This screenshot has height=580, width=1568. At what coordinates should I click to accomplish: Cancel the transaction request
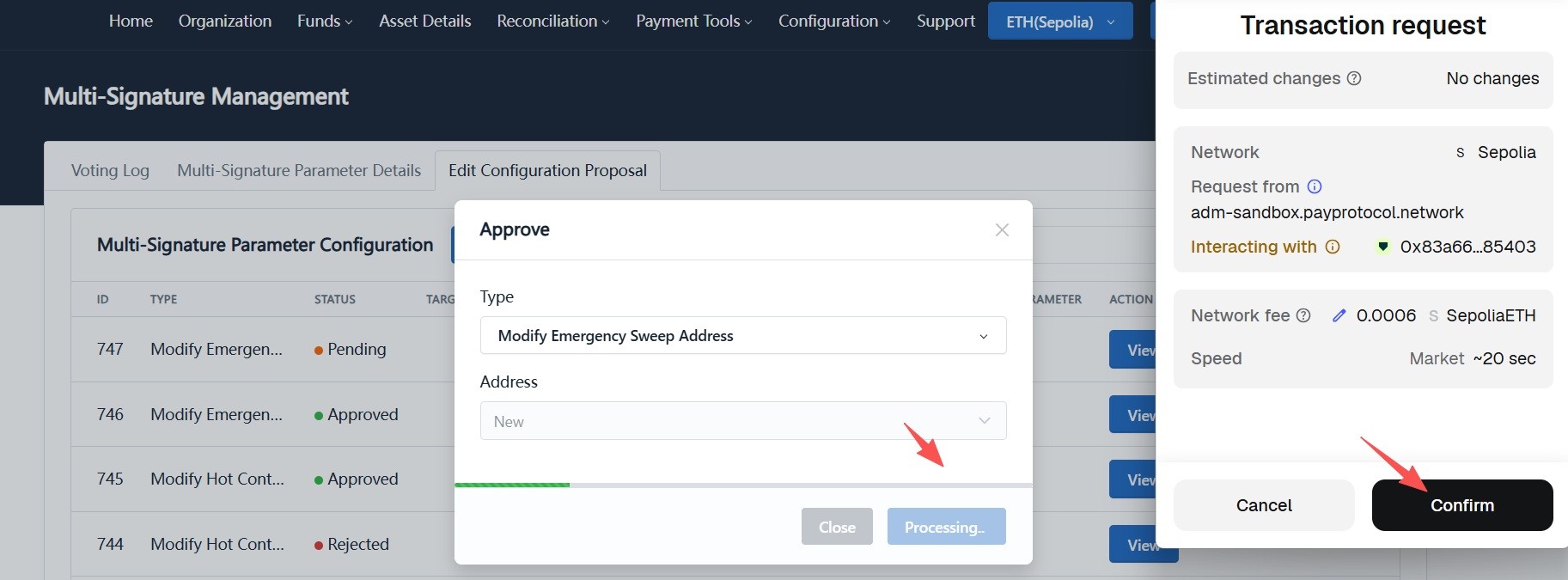(x=1264, y=505)
